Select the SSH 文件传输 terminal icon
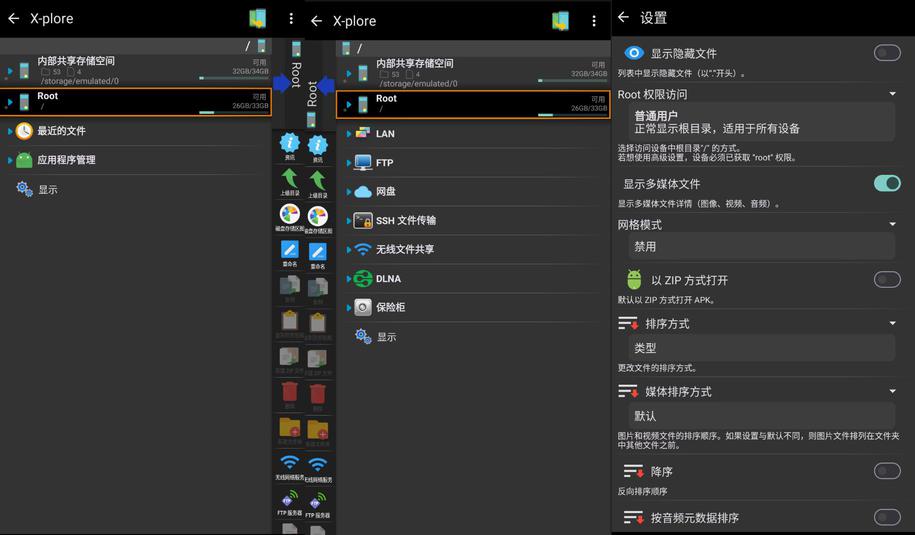915x535 pixels. coord(363,221)
